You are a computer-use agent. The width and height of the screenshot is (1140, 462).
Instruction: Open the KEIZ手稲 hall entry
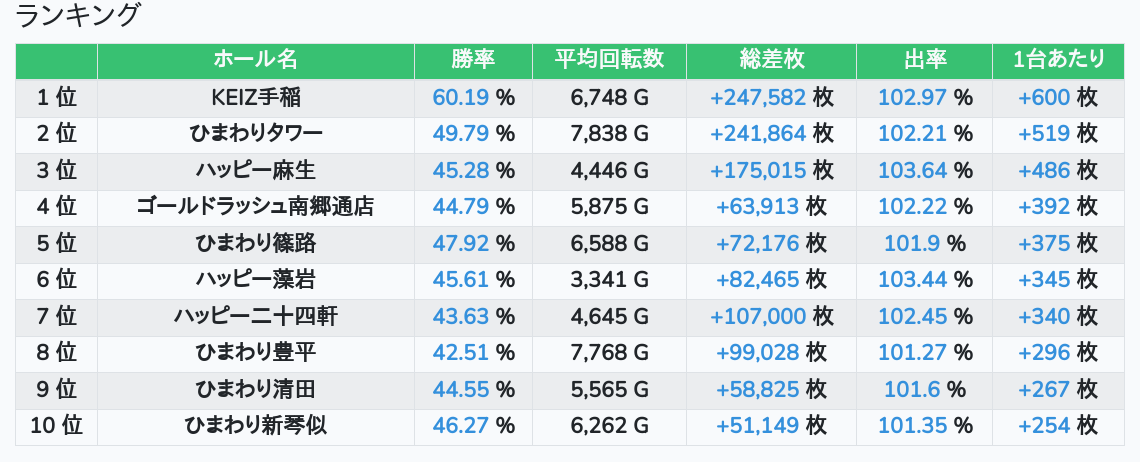click(255, 98)
